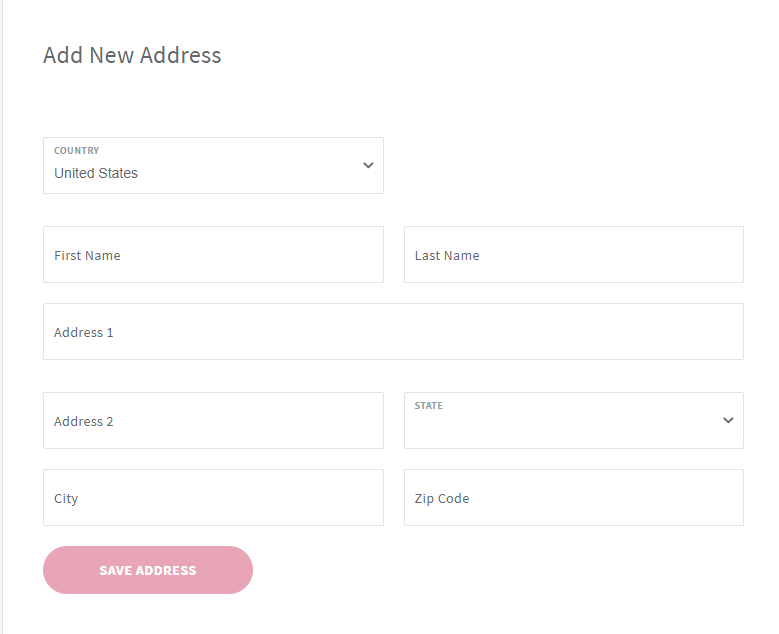Open the Country select box
Screen dimensions: 779x634
[x=213, y=165]
